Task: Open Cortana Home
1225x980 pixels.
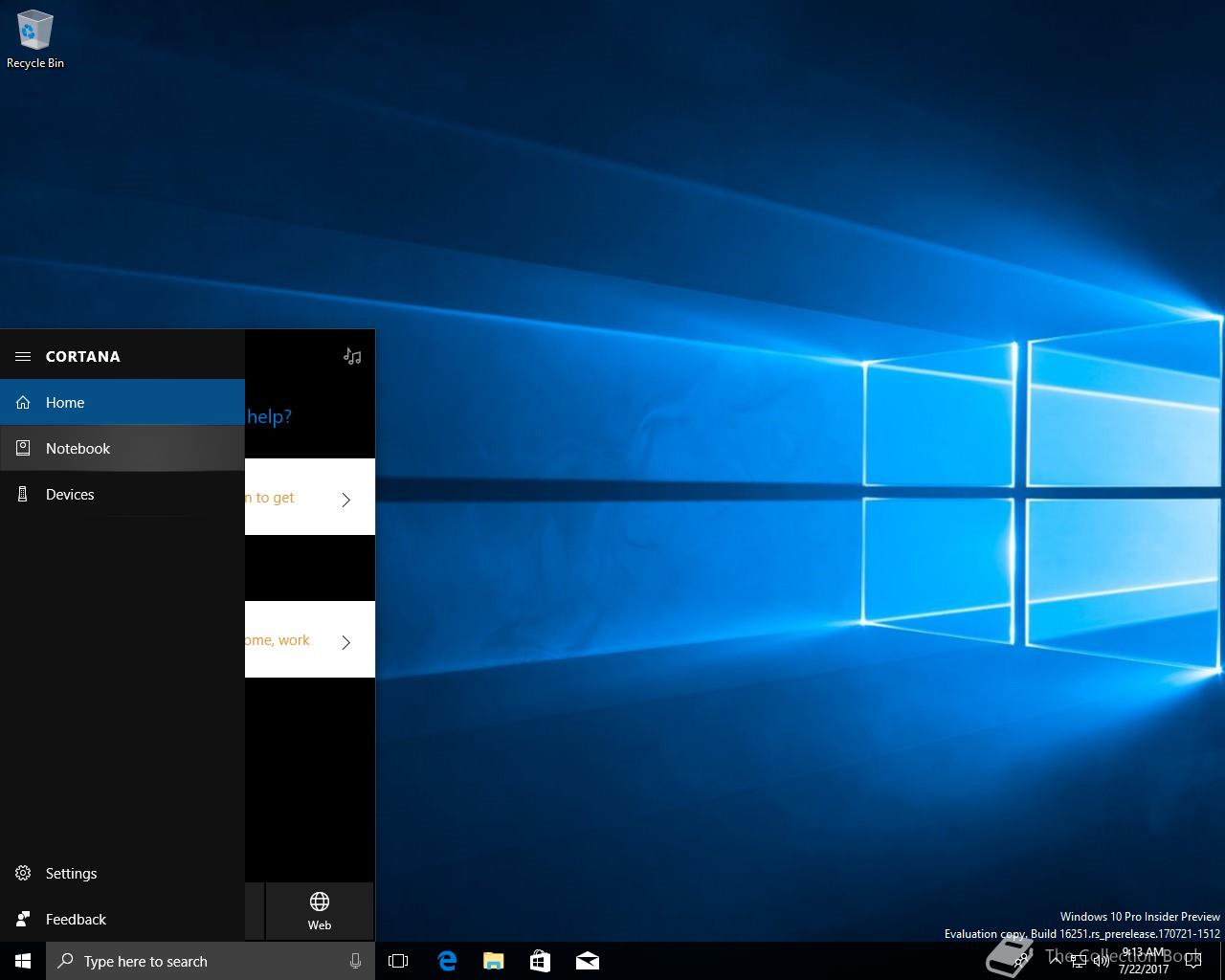Action: (122, 402)
